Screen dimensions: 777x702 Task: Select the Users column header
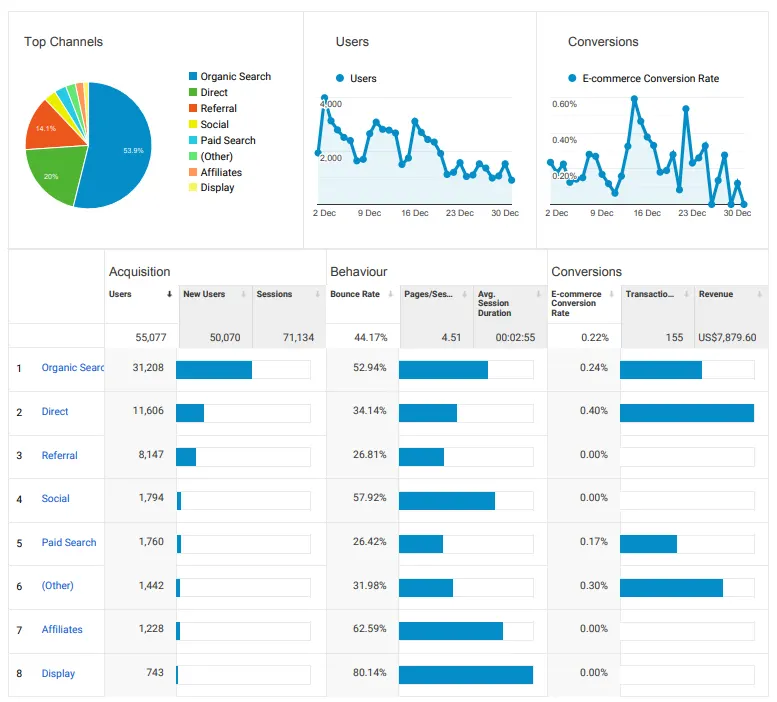click(x=120, y=294)
